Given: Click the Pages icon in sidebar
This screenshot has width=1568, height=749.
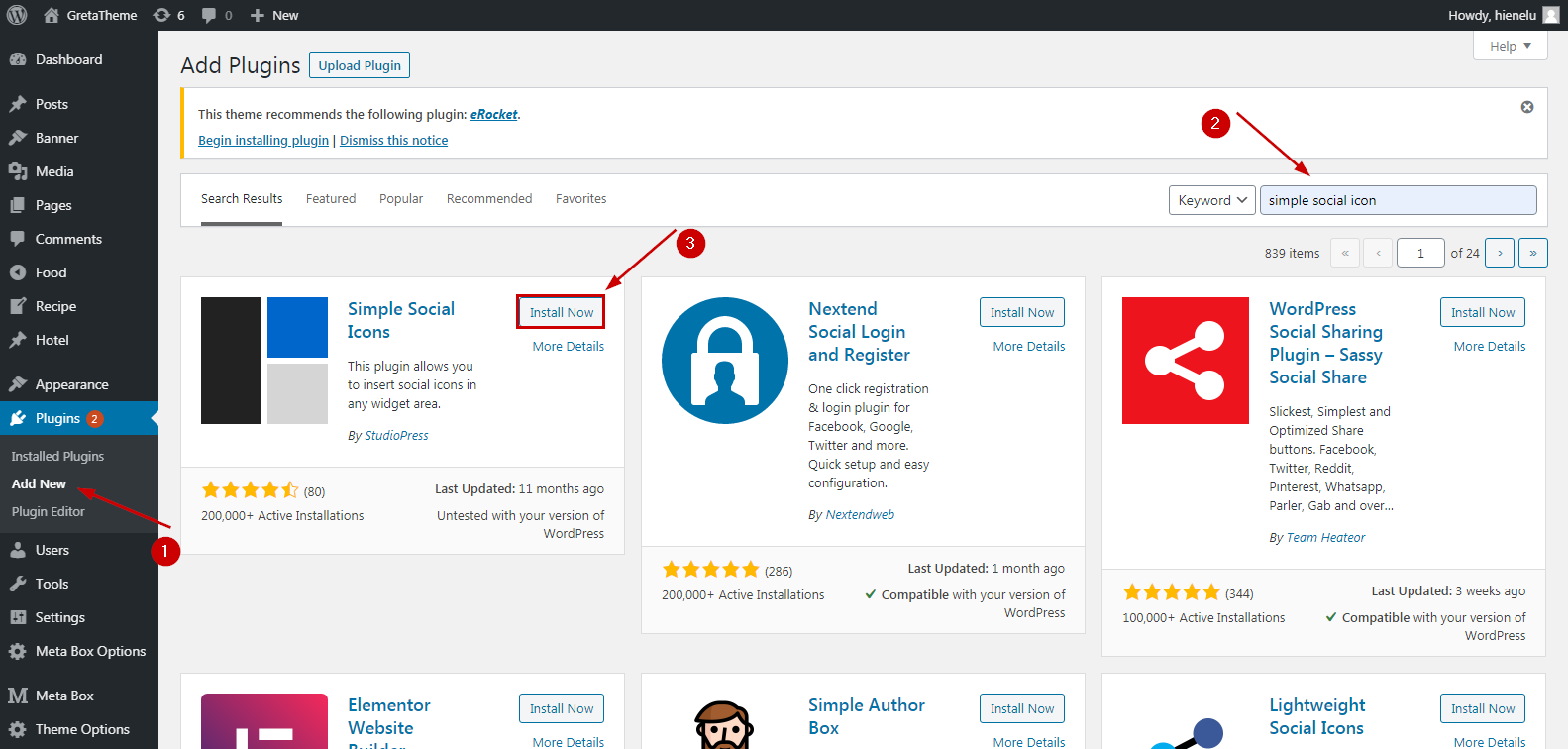Looking at the screenshot, I should 18,205.
